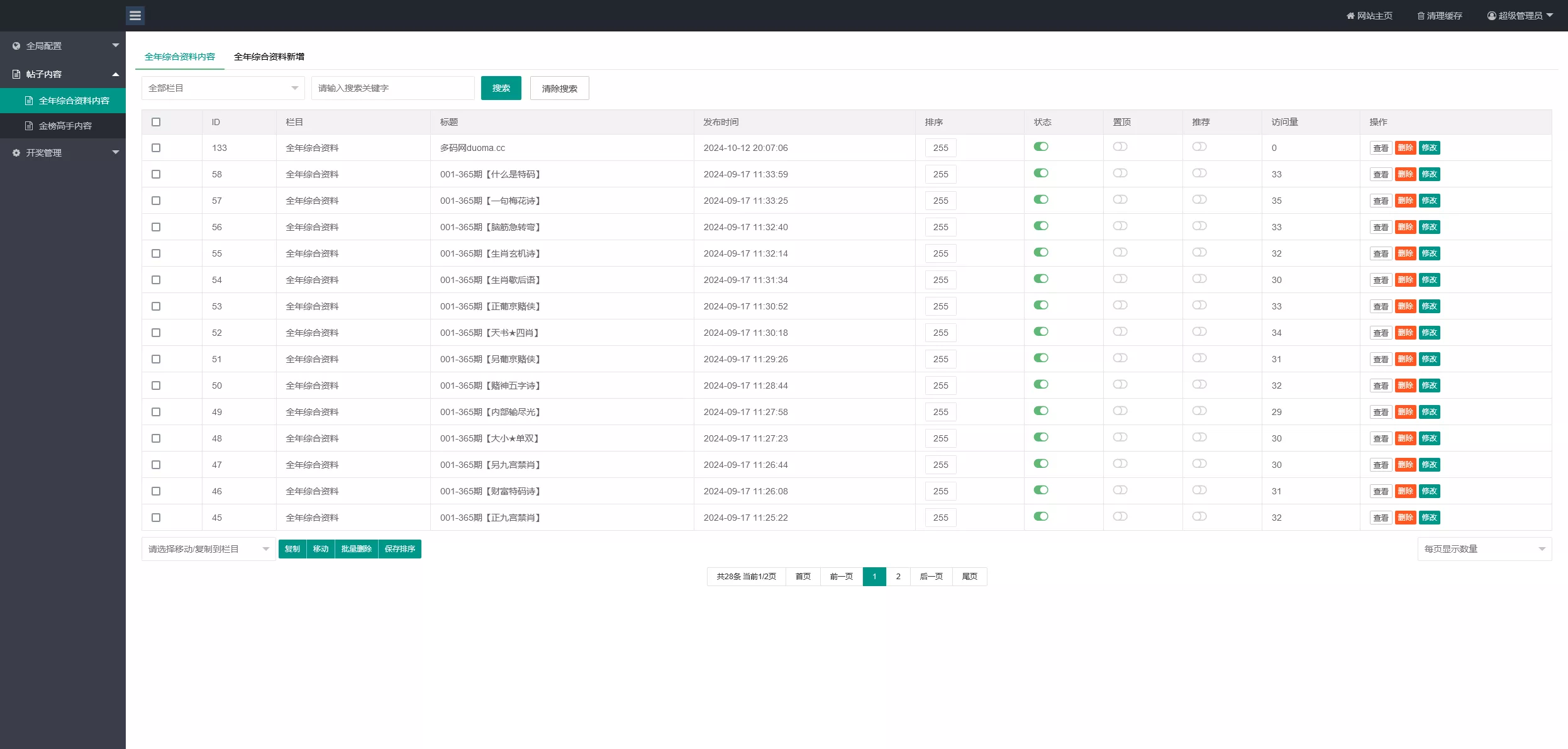Enable the 置顶 switch for row ID 58
The height and width of the screenshot is (749, 1568).
1120,173
